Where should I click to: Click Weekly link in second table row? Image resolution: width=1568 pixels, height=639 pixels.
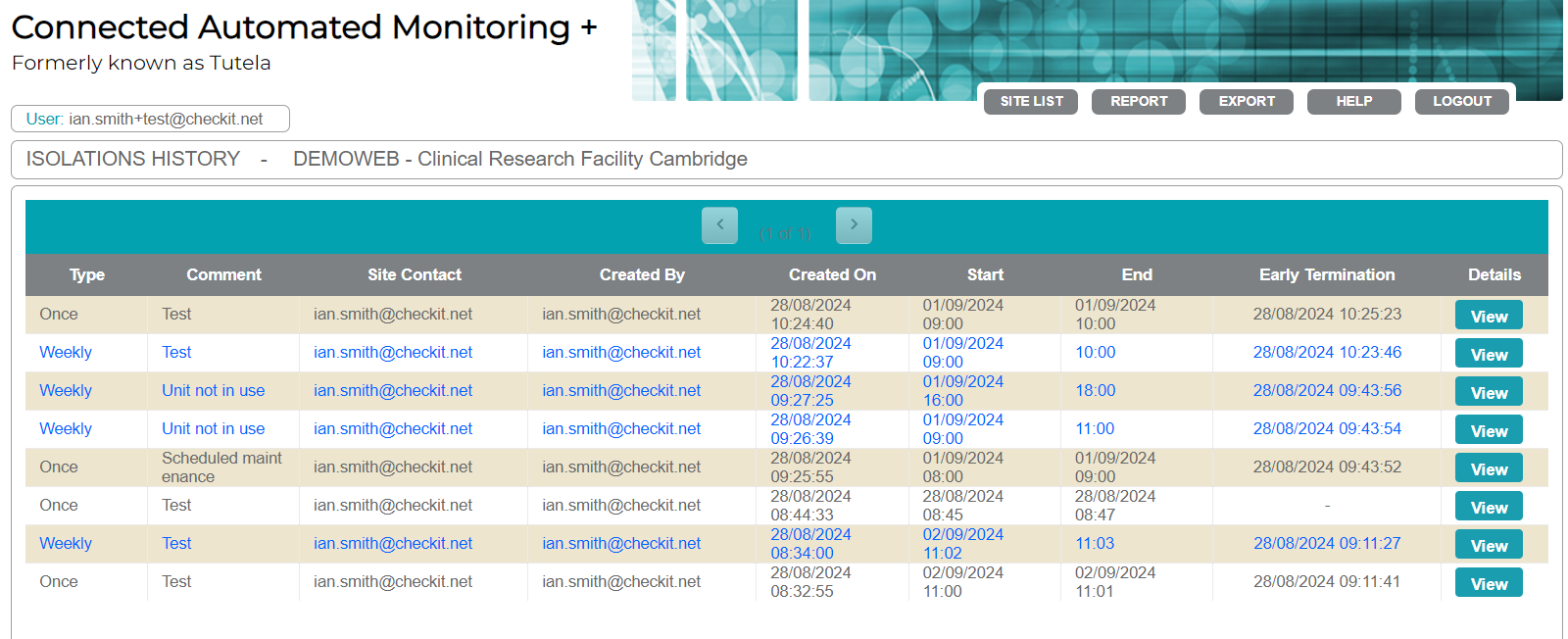[66, 353]
